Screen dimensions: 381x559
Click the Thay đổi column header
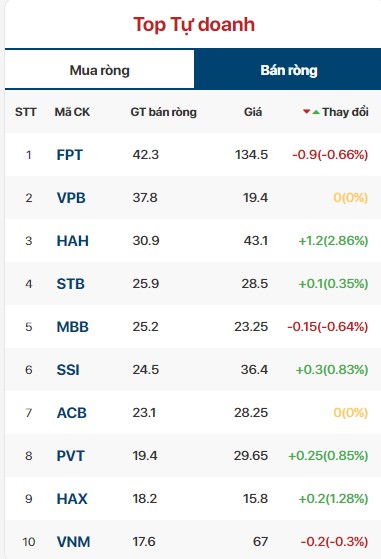[x=345, y=112]
